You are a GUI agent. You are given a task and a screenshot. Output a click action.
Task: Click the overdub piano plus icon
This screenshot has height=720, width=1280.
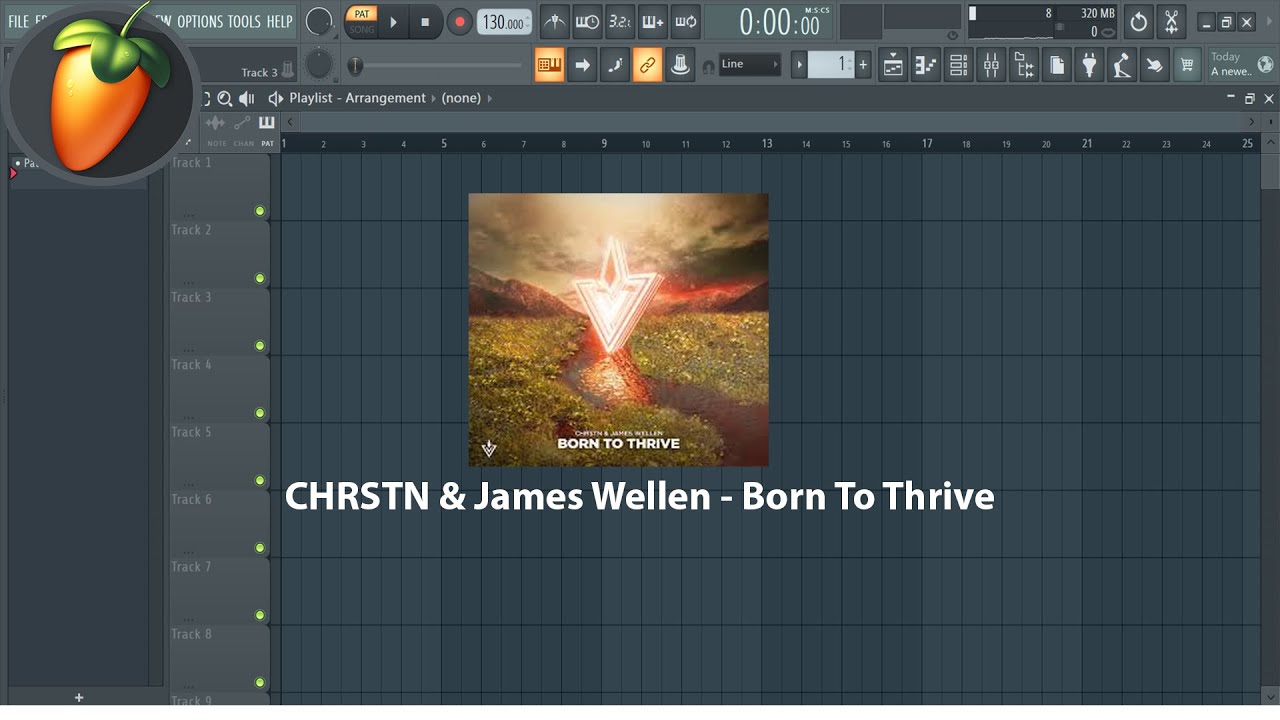coord(653,21)
